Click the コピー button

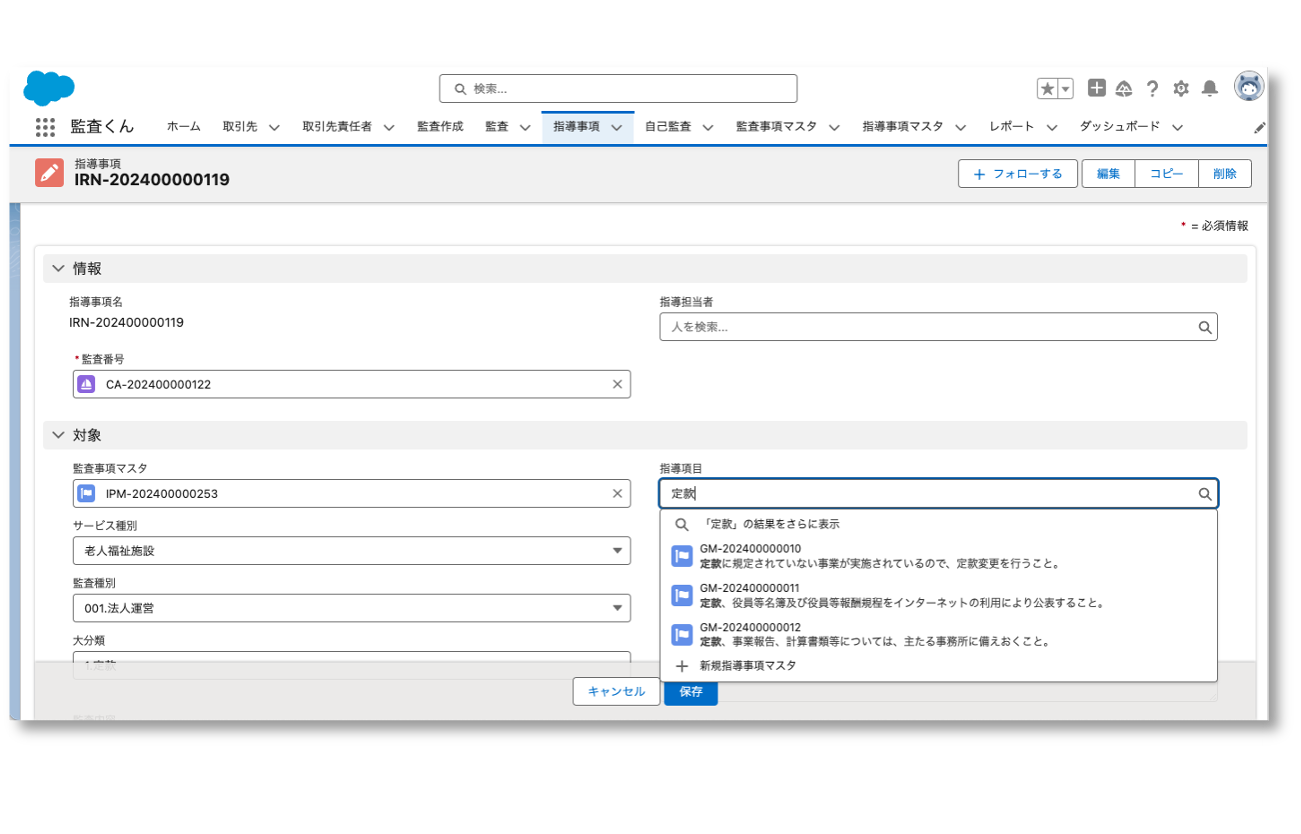(1167, 173)
